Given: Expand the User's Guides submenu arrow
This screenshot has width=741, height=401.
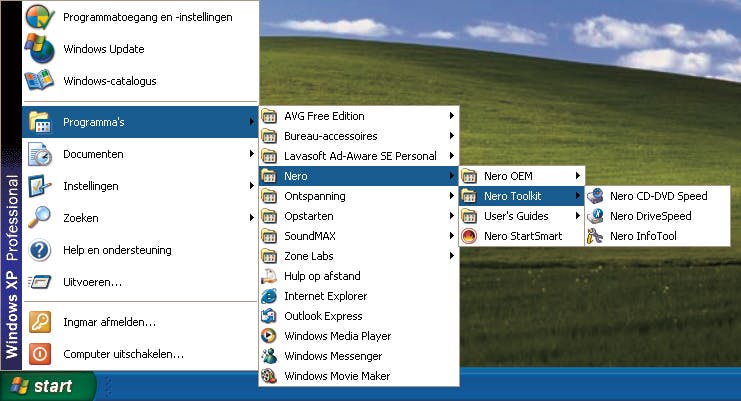Looking at the screenshot, I should point(577,216).
